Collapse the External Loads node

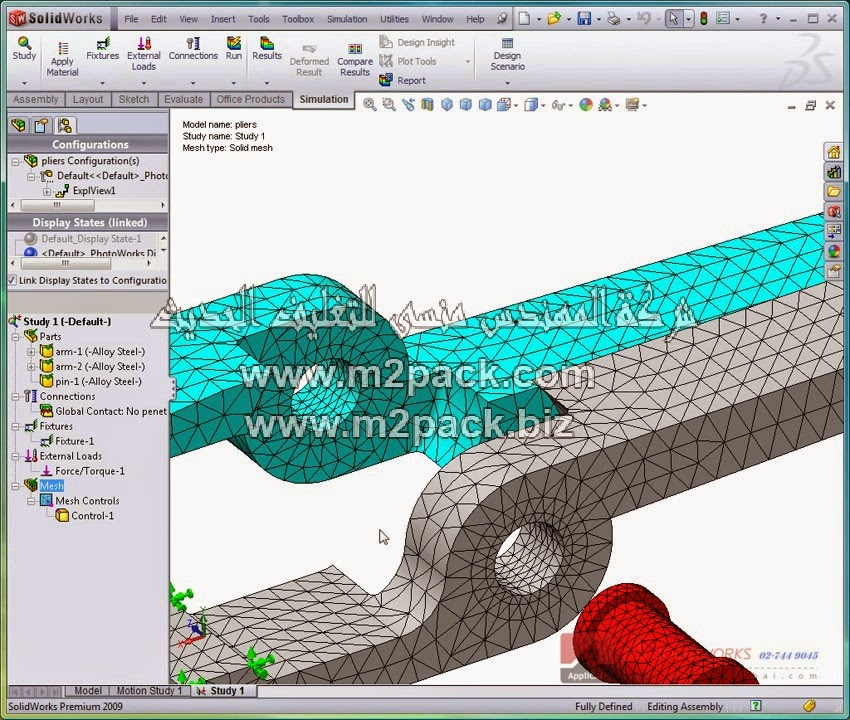[x=15, y=457]
